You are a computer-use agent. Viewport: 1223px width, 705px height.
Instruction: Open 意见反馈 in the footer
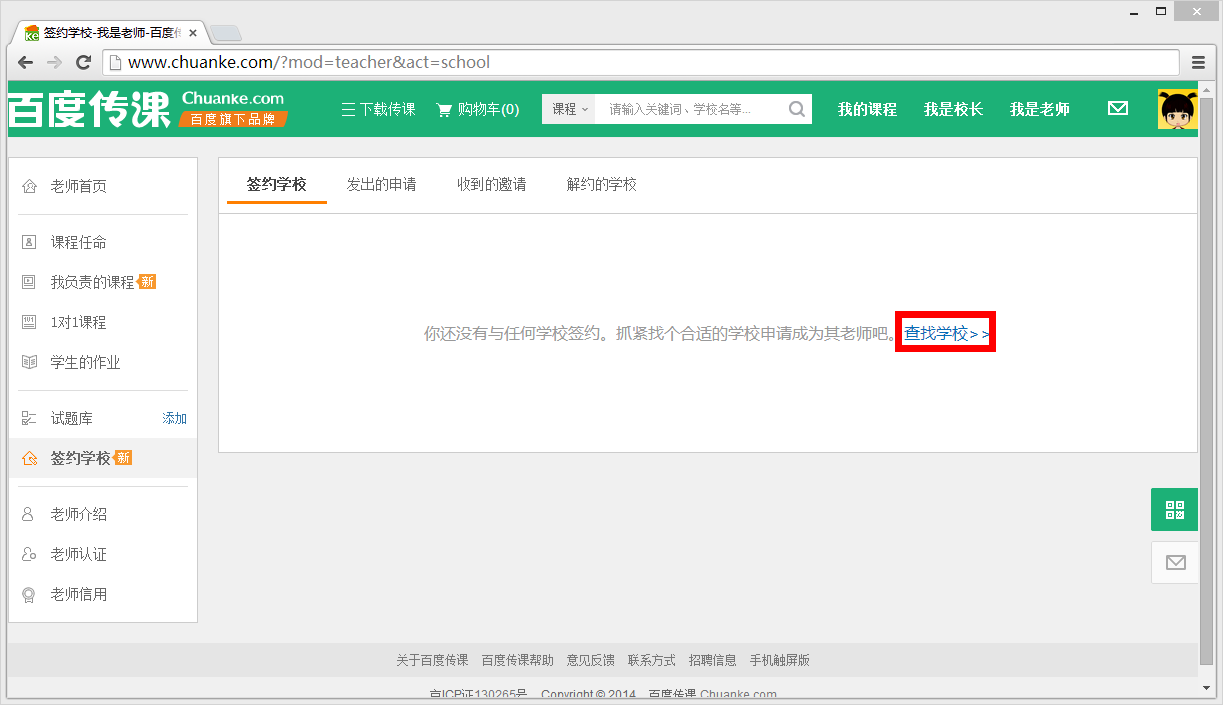590,660
